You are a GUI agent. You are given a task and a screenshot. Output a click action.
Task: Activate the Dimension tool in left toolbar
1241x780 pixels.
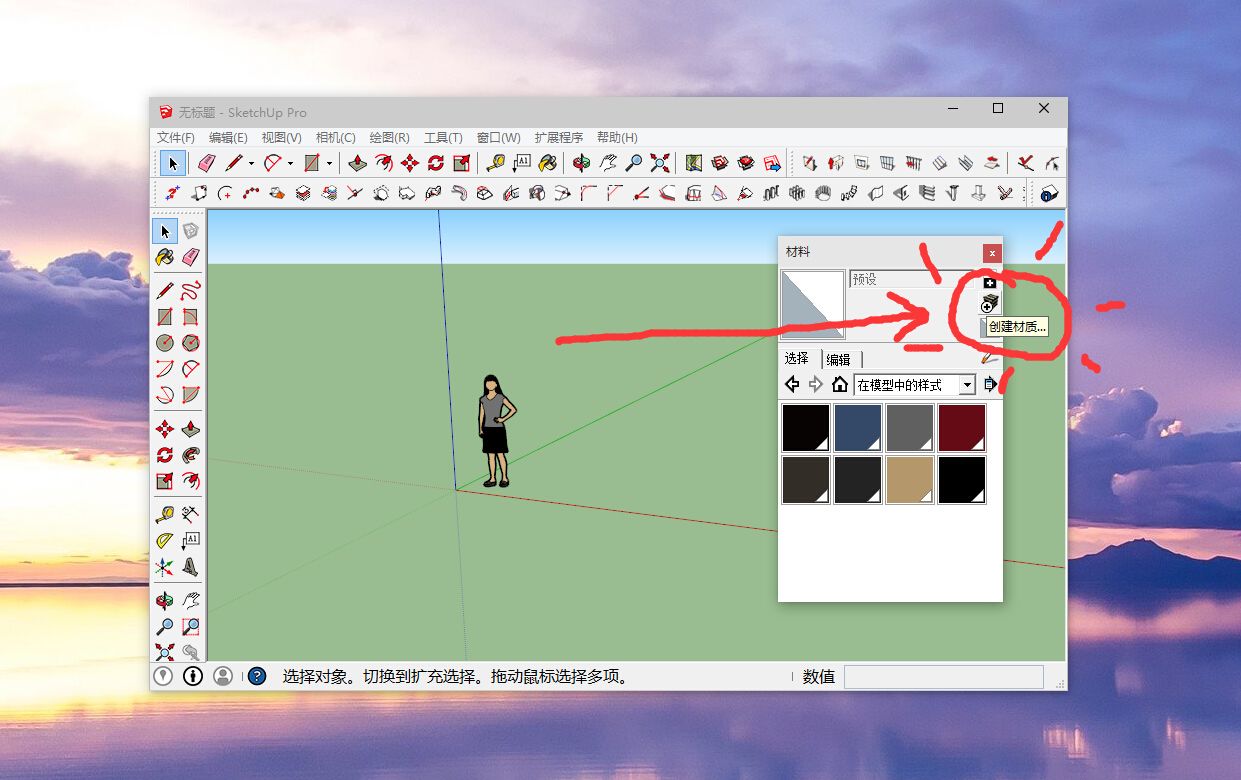(191, 515)
